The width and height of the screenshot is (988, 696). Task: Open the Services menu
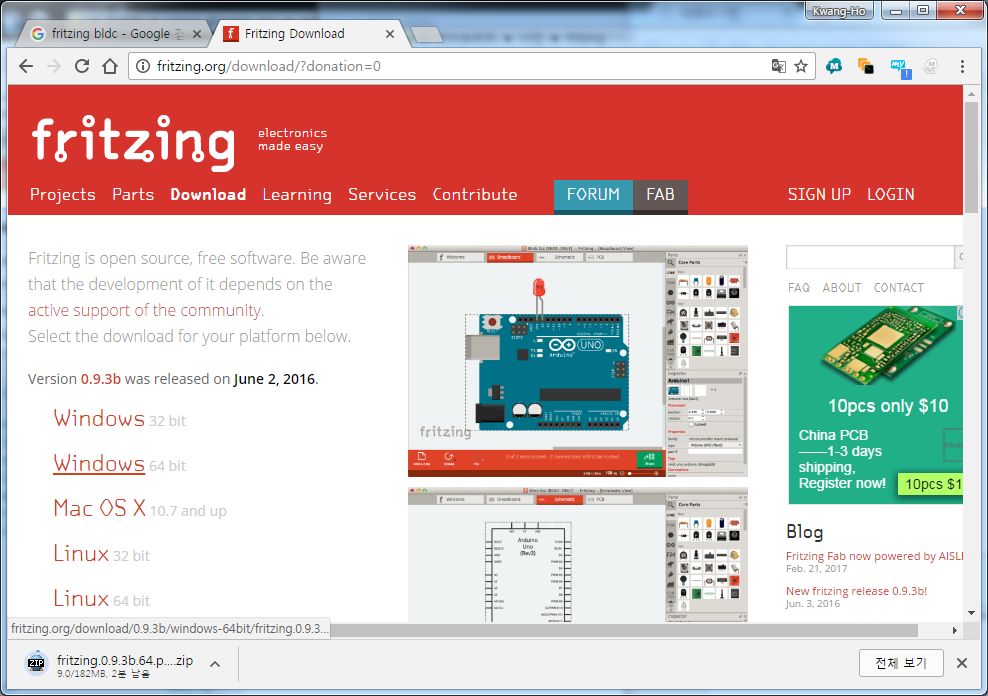click(382, 195)
